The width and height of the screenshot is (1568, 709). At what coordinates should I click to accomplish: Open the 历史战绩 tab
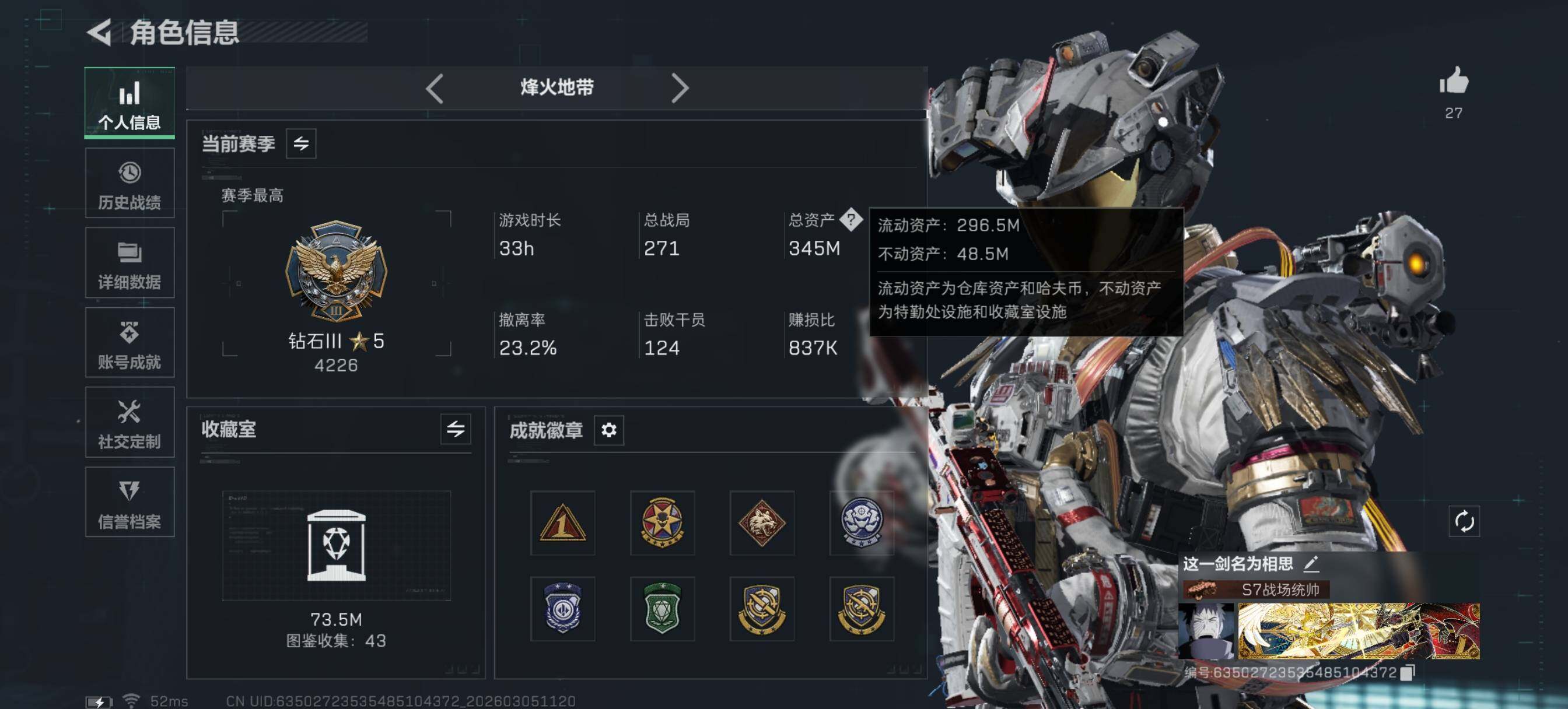(x=129, y=184)
